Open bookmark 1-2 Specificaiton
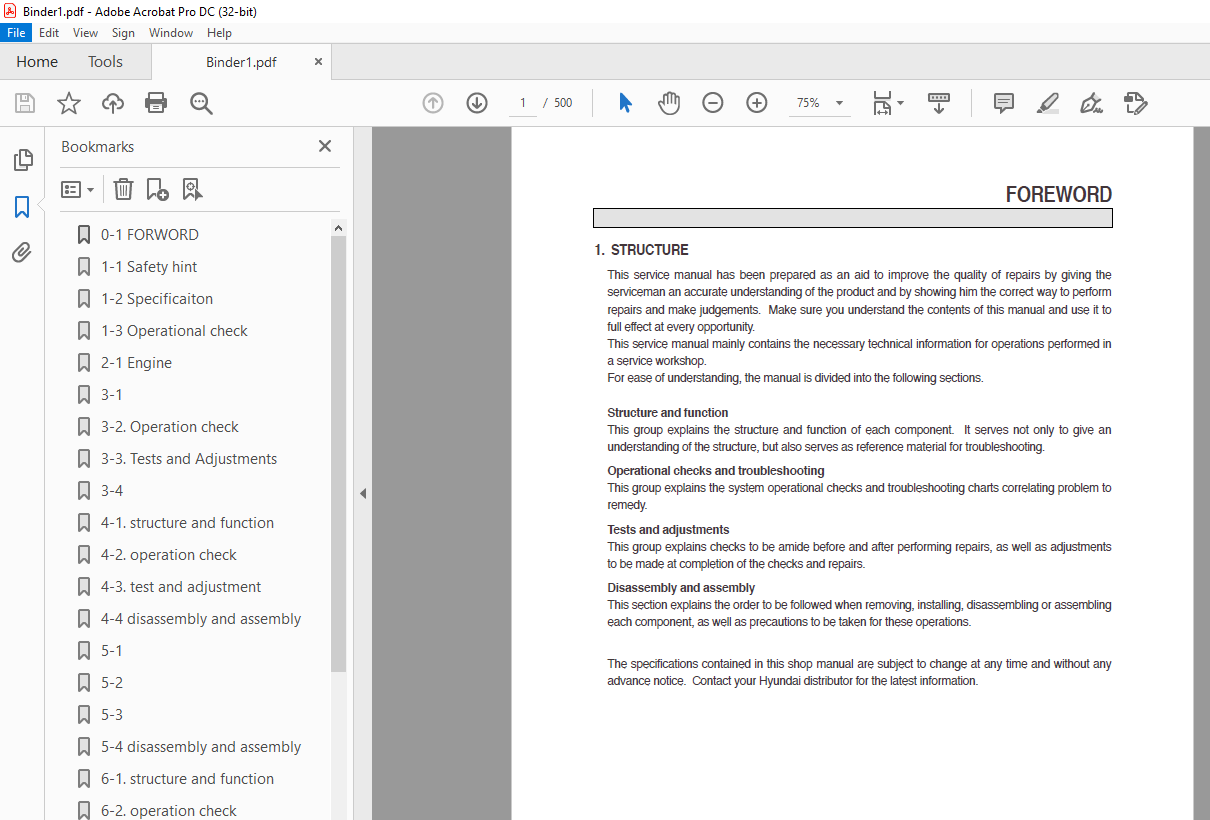Screen dimensions: 1210x820 coord(156,299)
